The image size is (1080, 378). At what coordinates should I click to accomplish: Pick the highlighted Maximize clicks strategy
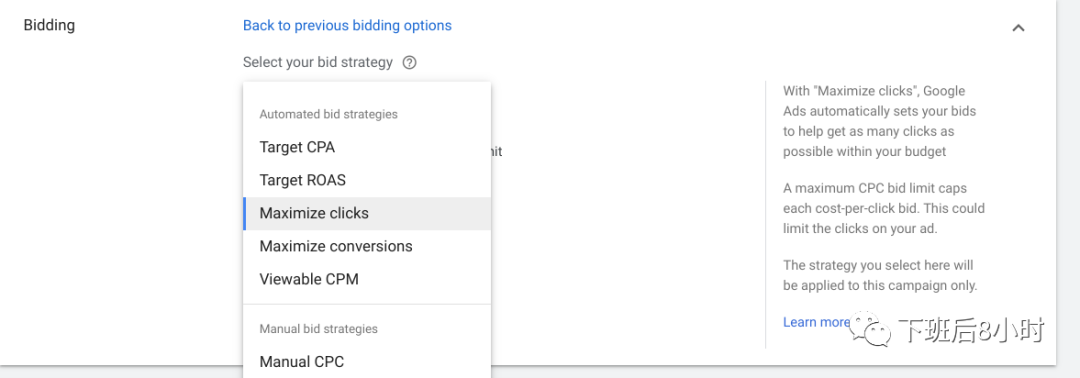pyautogui.click(x=367, y=213)
